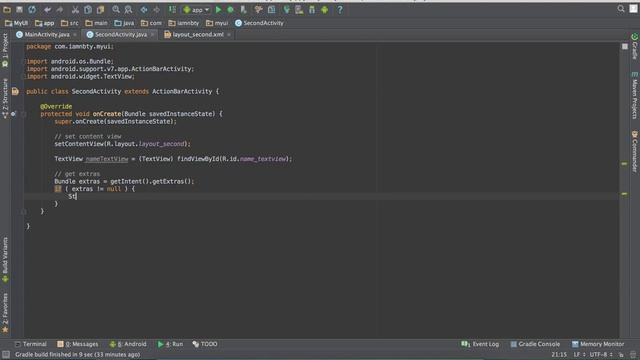Open Find with the magnifier icon

click(x=116, y=9)
